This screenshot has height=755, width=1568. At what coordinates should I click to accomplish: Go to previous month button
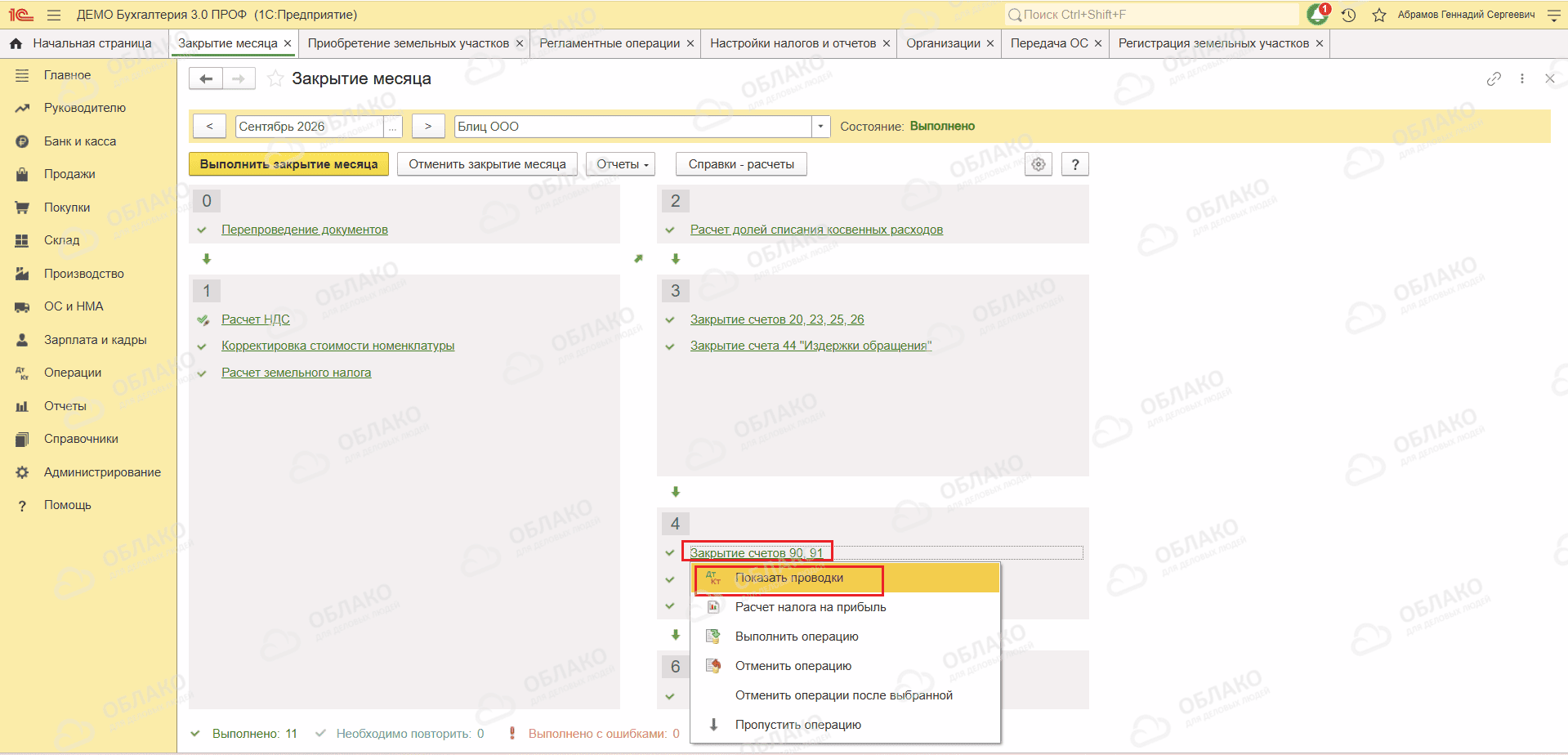click(209, 127)
